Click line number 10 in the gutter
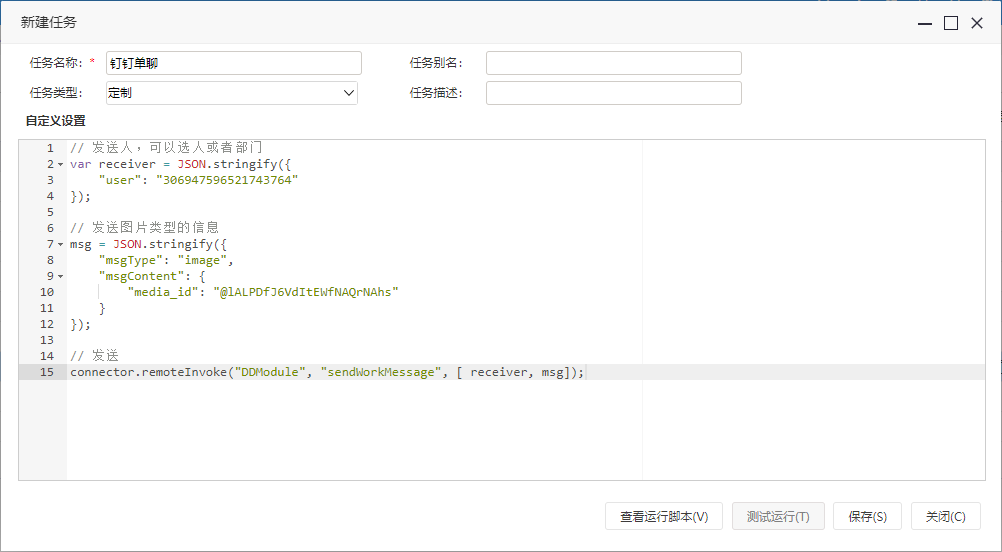 [x=47, y=292]
